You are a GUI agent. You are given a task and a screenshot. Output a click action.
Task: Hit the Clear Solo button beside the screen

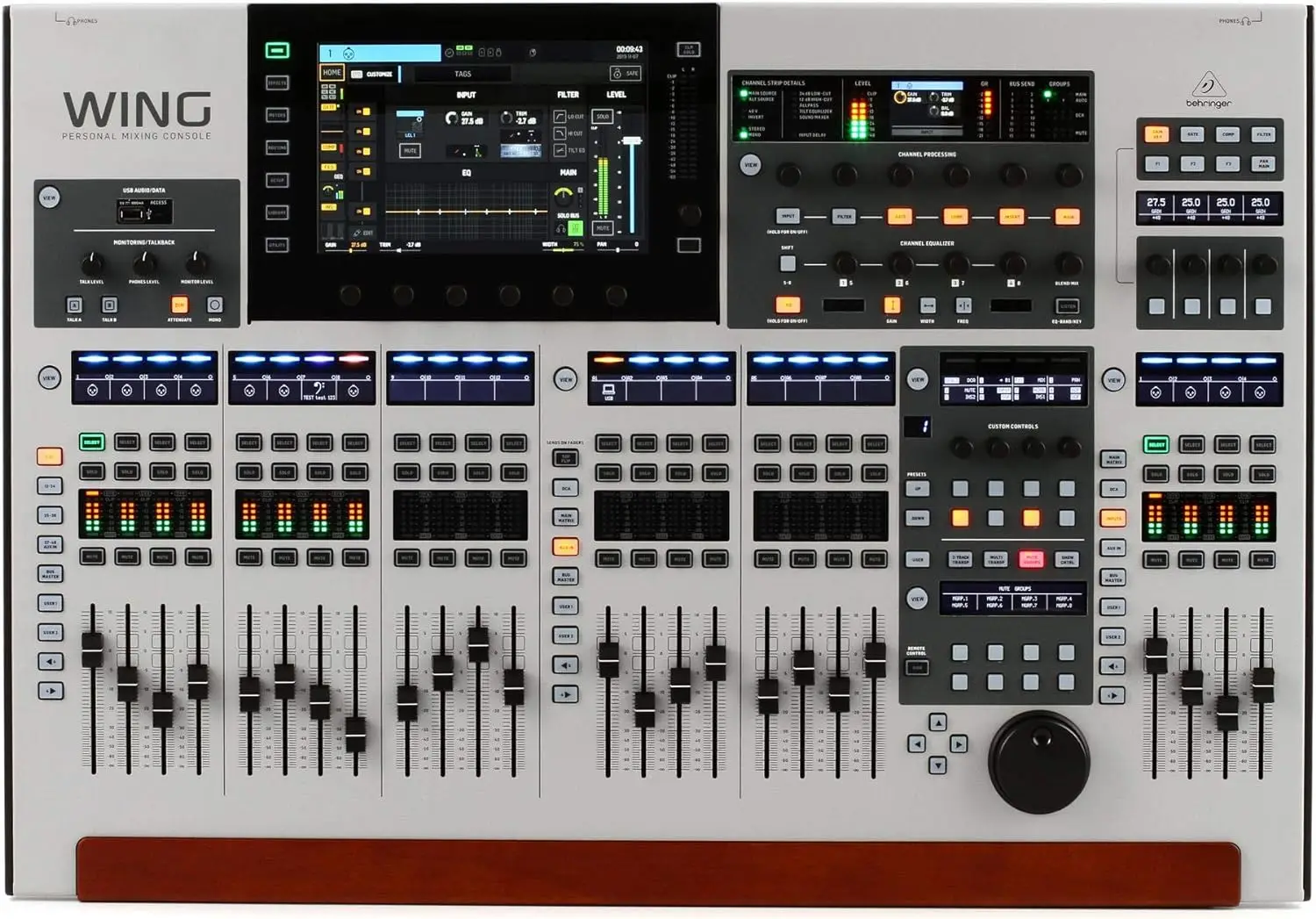pos(689,49)
